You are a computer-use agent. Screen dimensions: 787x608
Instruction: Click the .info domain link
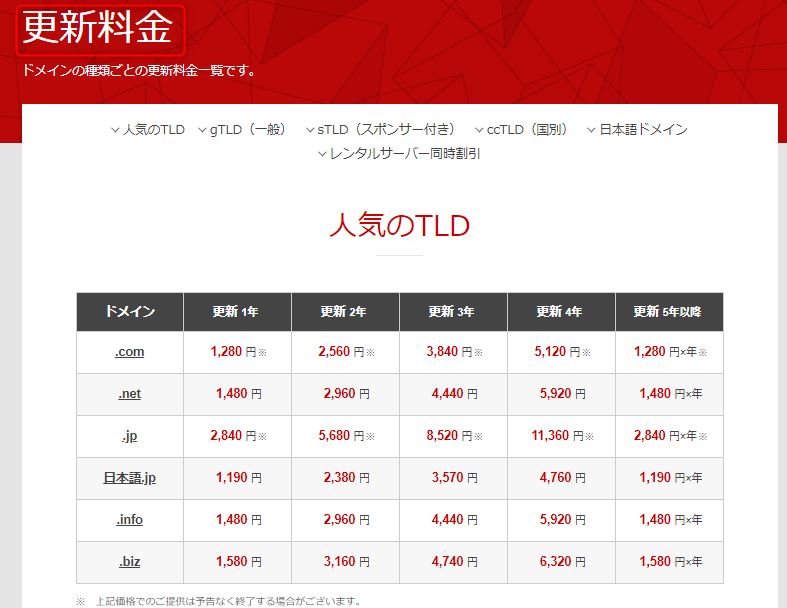[130, 520]
